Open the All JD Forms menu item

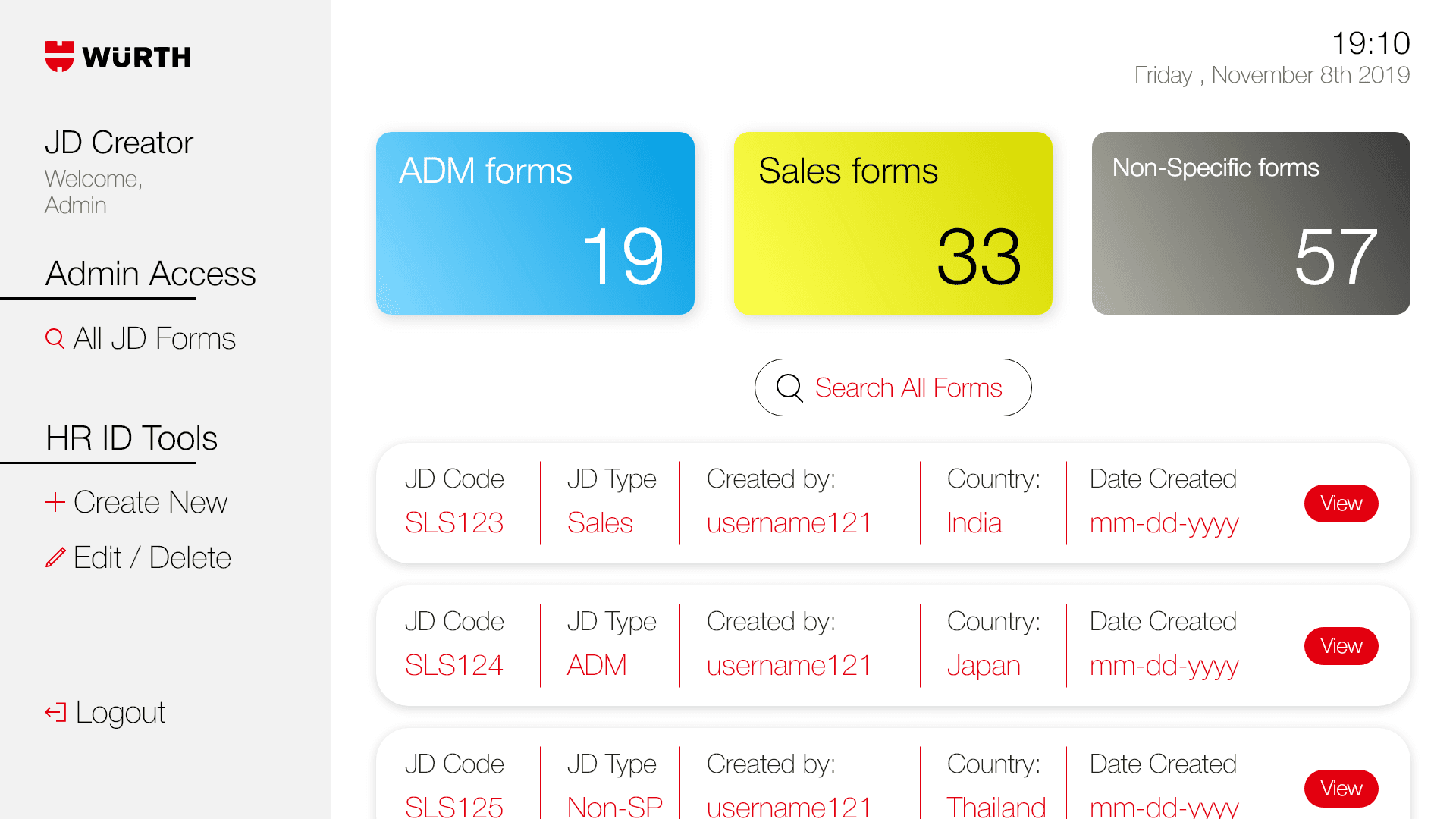(154, 338)
